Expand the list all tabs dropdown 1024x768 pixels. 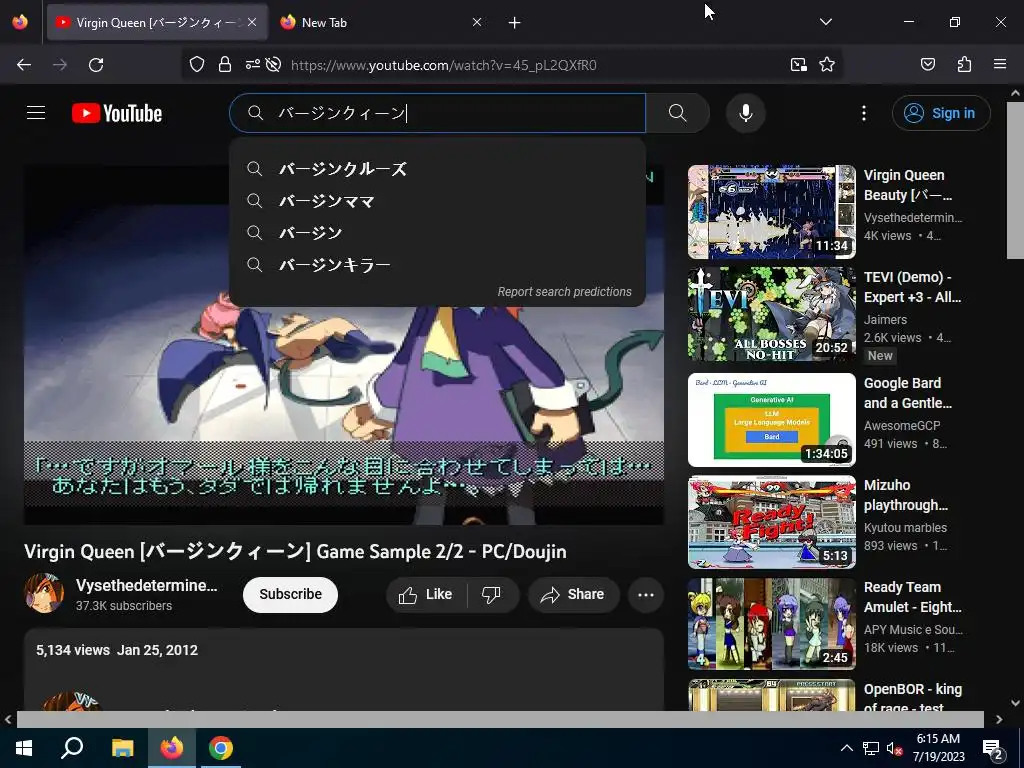pyautogui.click(x=825, y=22)
